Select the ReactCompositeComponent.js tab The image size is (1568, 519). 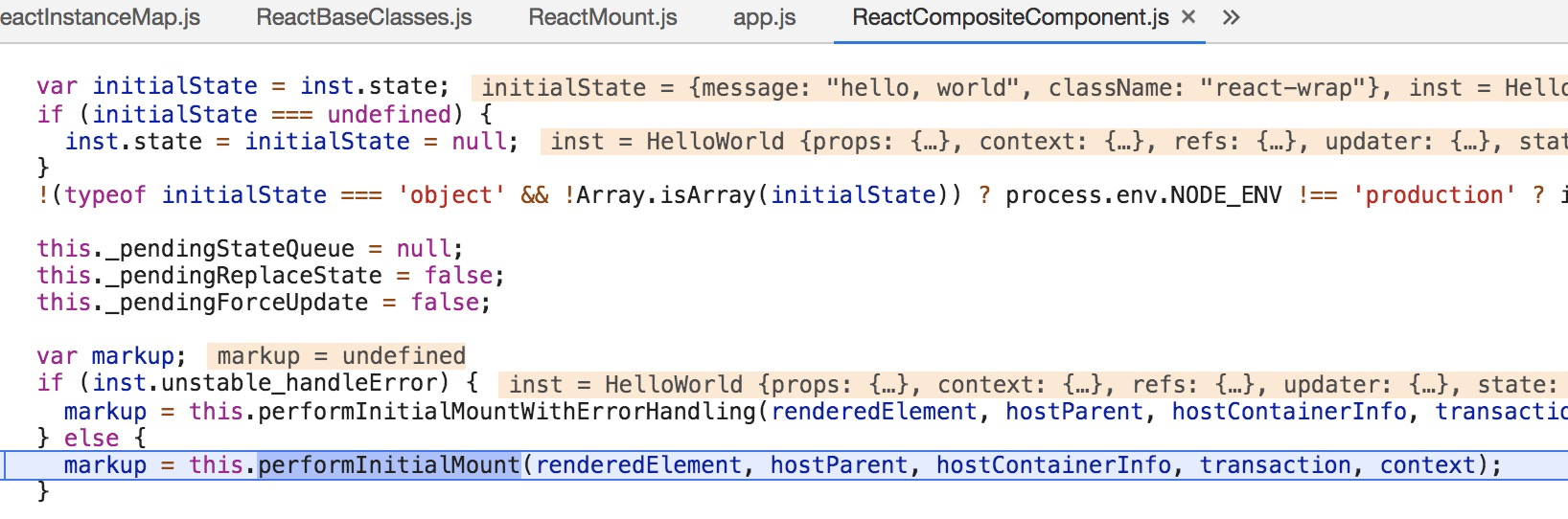pos(1010,17)
